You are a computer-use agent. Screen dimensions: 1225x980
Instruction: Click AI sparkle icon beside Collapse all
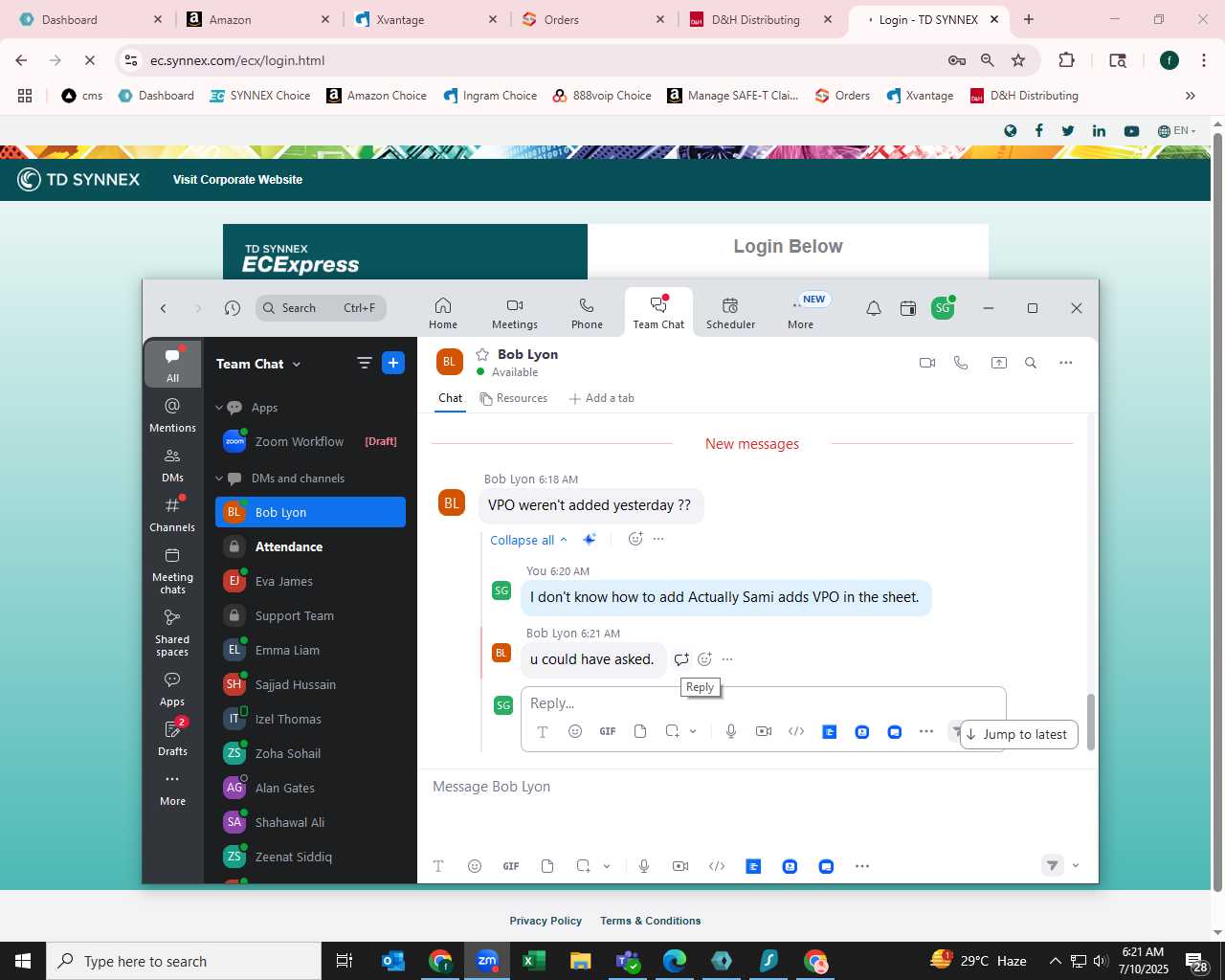[590, 540]
